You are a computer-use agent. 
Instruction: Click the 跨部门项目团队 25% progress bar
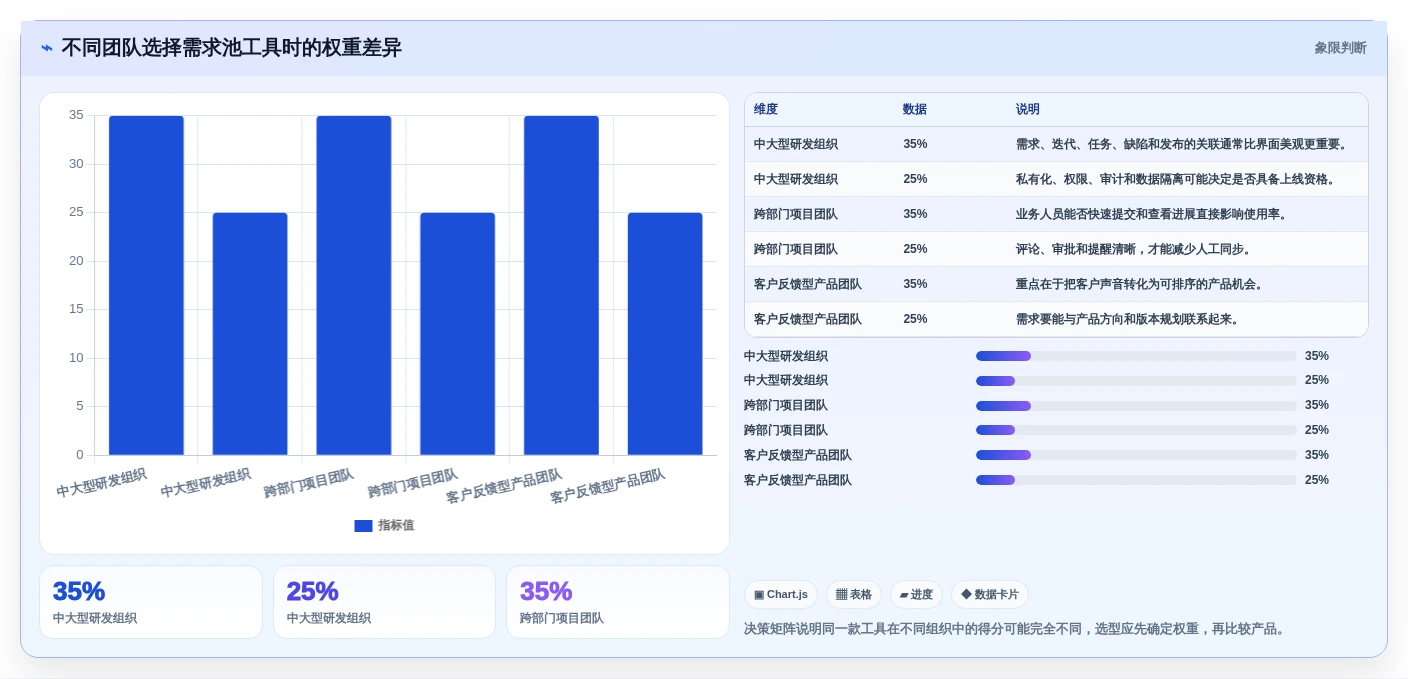pos(1136,430)
